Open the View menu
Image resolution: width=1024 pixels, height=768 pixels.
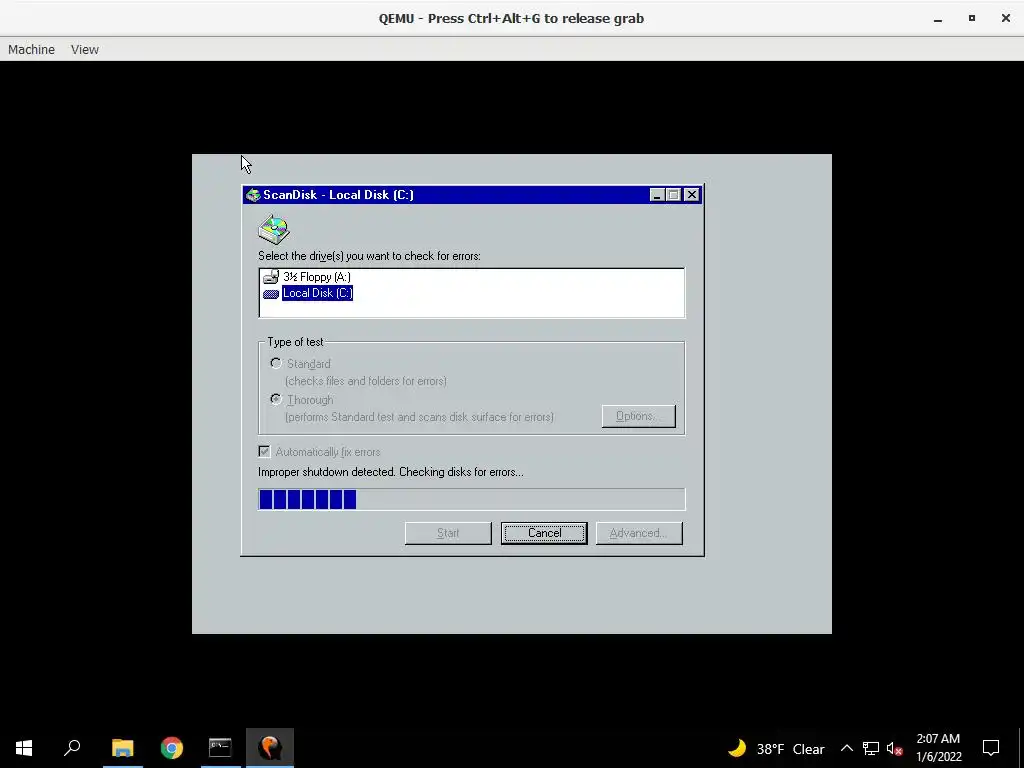pyautogui.click(x=85, y=50)
